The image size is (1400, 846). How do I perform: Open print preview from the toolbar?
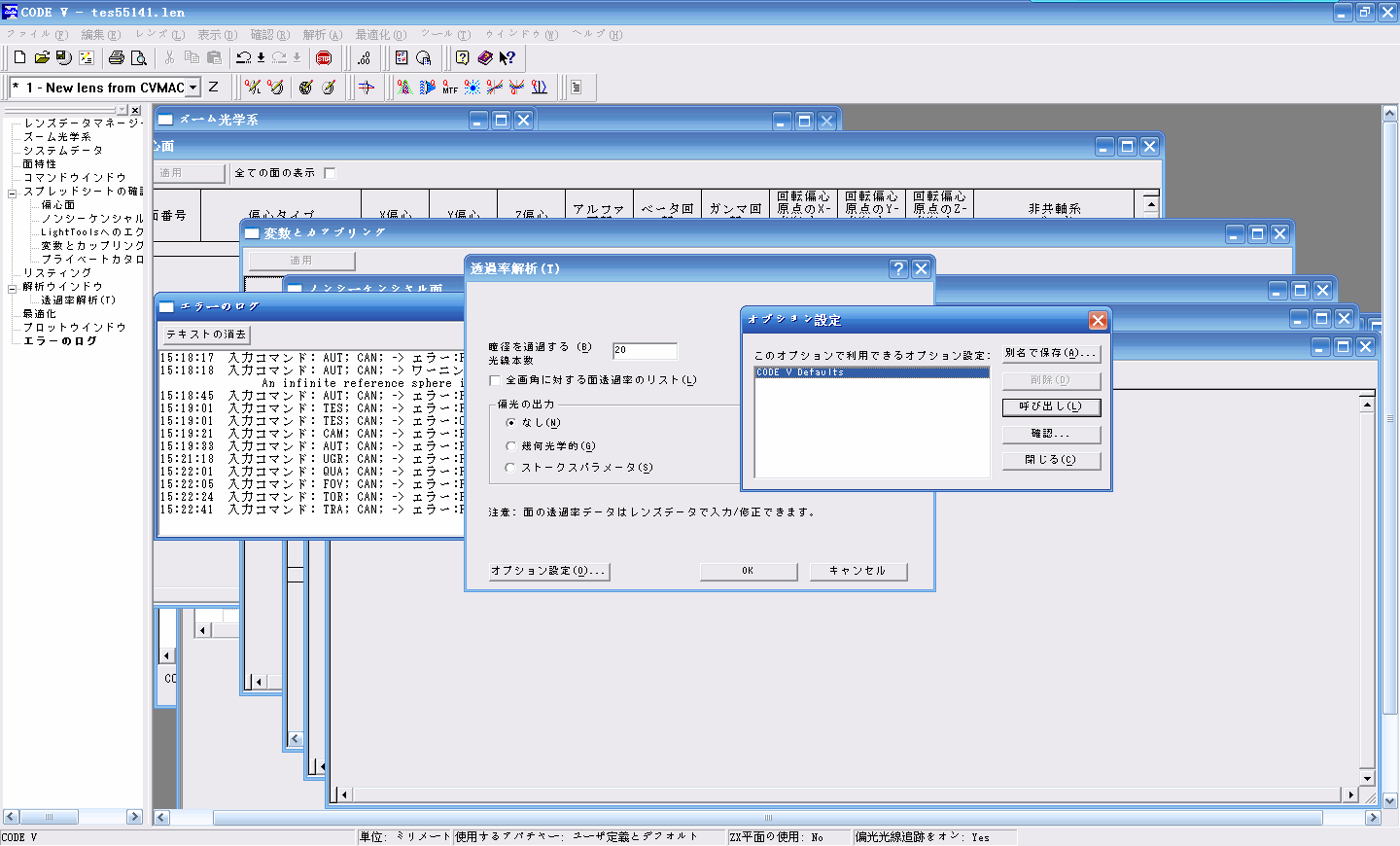pyautogui.click(x=139, y=58)
